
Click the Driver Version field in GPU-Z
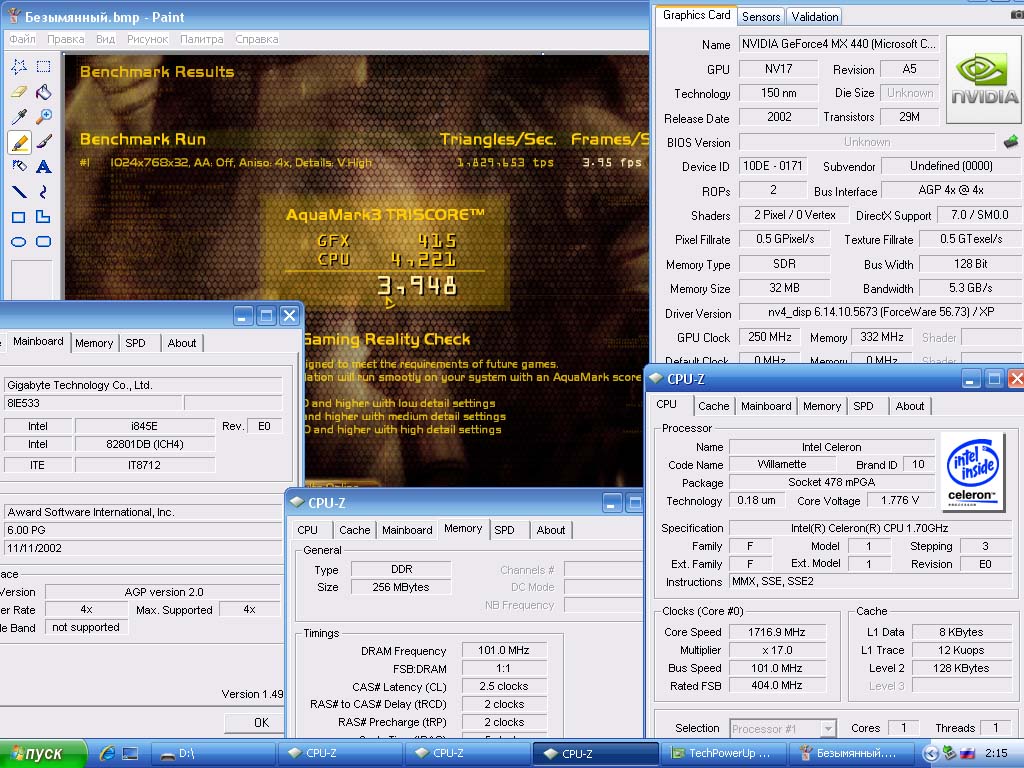coord(880,313)
